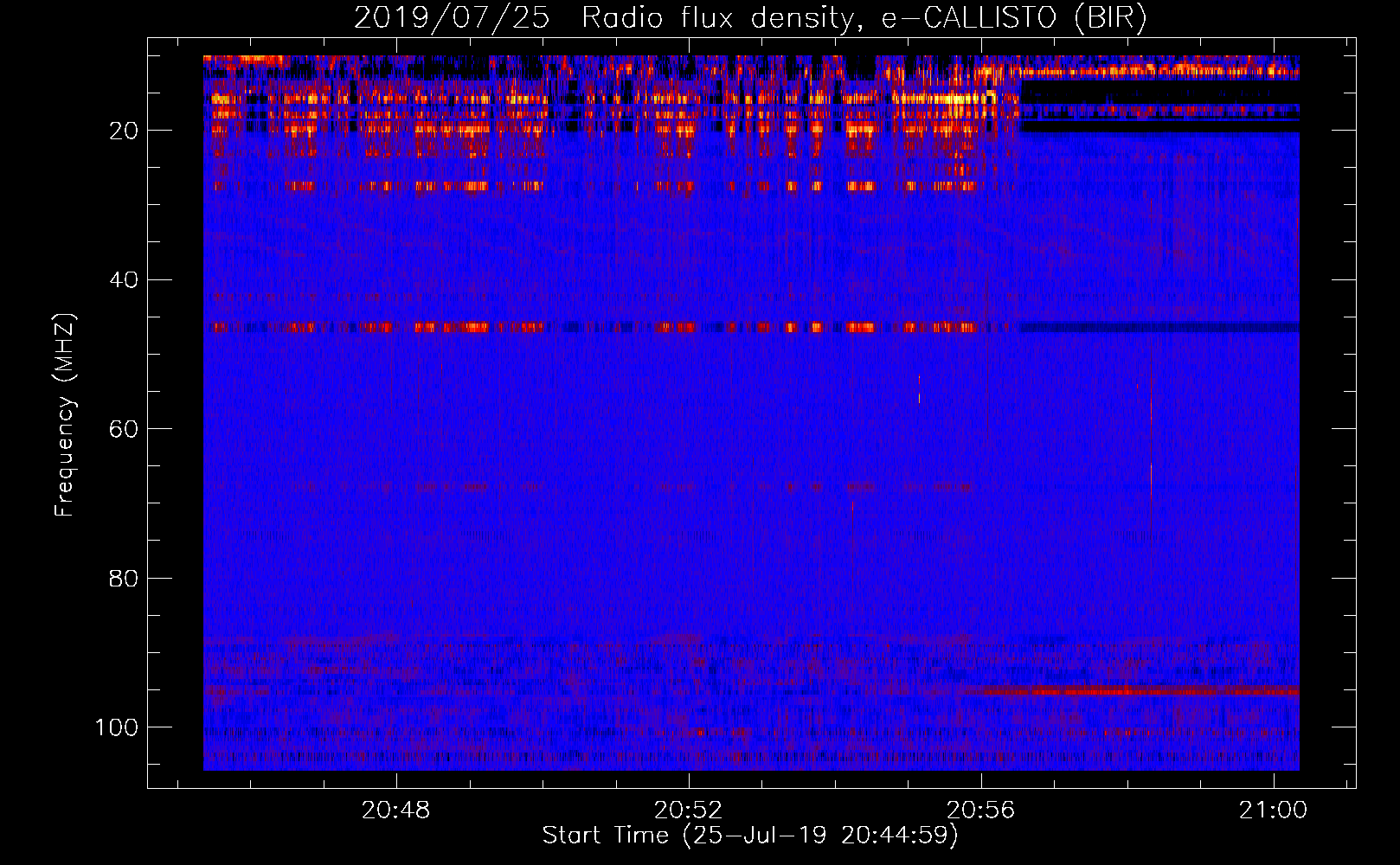Click the 'Frequency (MHZ)' y-axis label
Screen dimensions: 1400x865
(66, 415)
